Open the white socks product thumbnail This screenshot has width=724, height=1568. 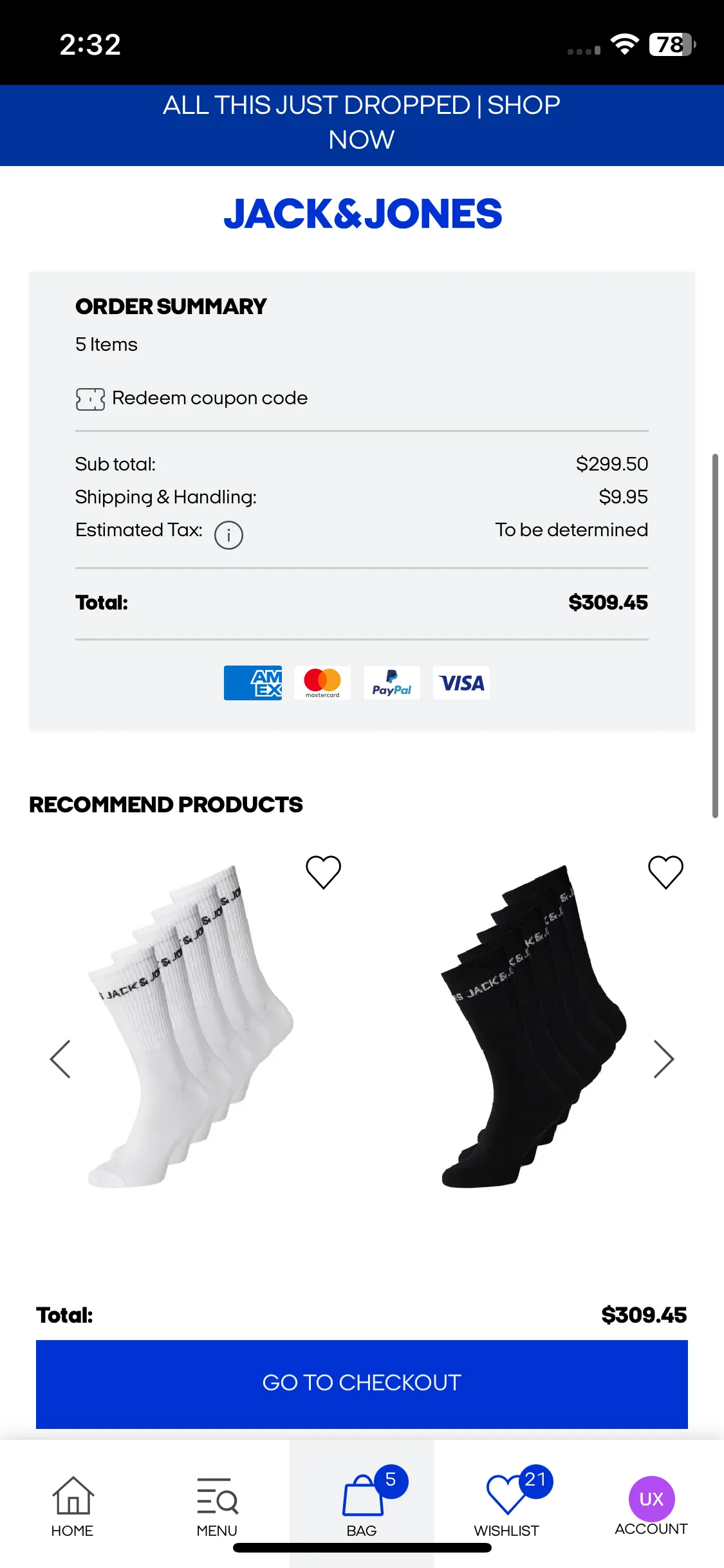(191, 1027)
